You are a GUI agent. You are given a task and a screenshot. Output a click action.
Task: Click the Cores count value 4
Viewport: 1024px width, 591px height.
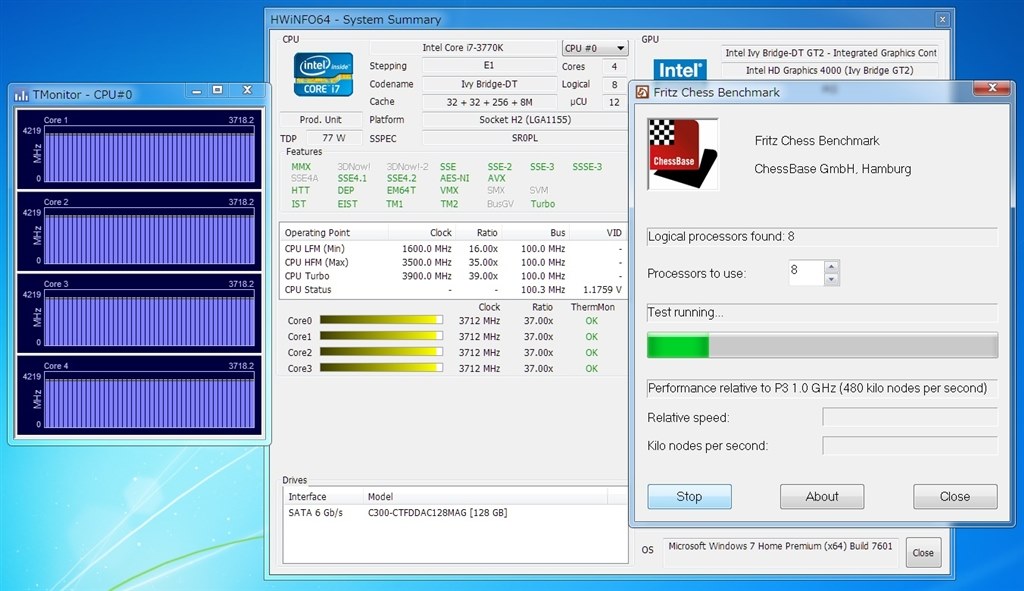click(x=614, y=66)
